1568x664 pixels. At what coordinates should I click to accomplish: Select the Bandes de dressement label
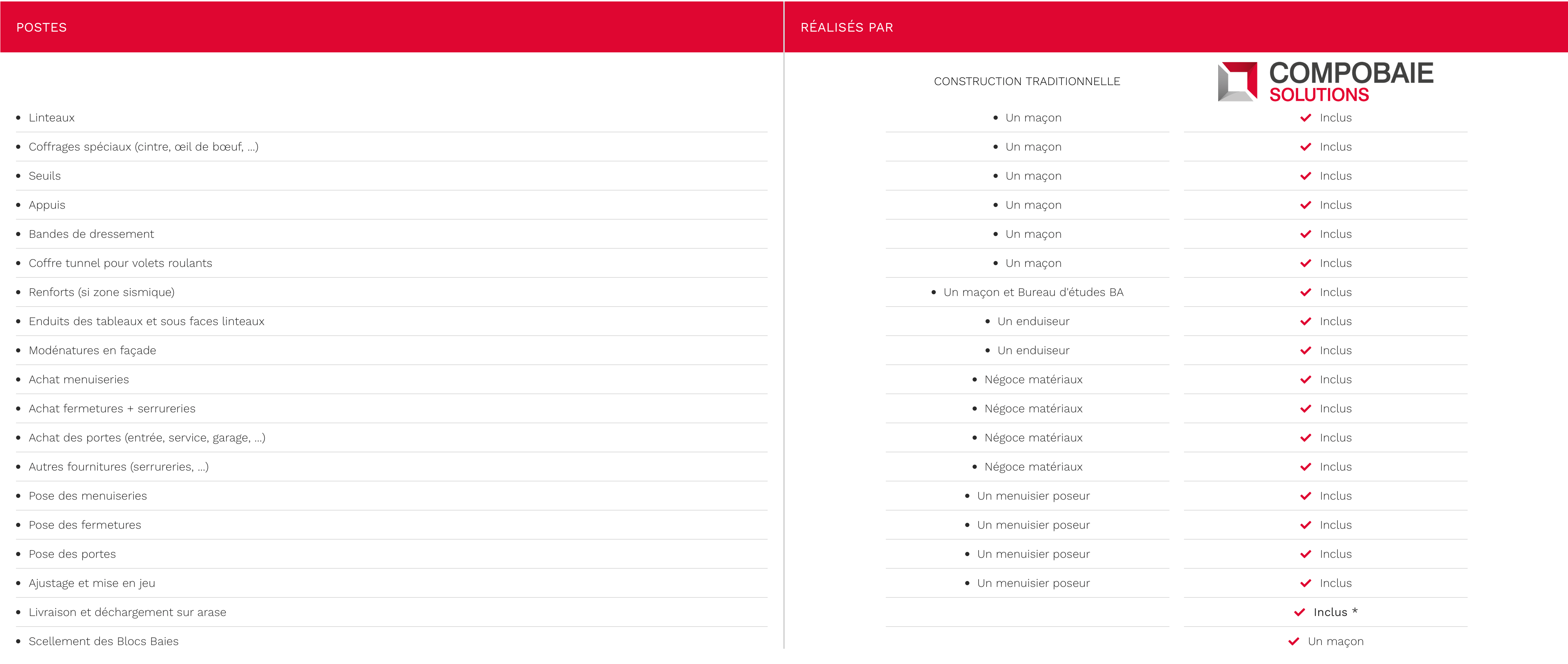(x=91, y=234)
